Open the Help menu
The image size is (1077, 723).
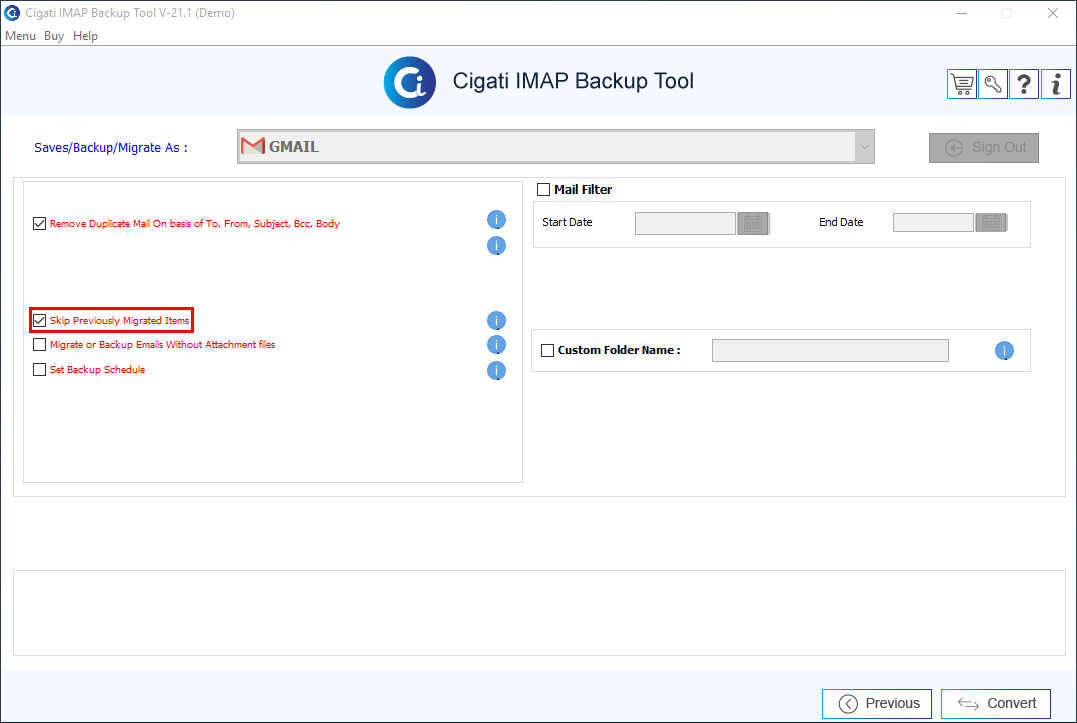click(x=85, y=36)
